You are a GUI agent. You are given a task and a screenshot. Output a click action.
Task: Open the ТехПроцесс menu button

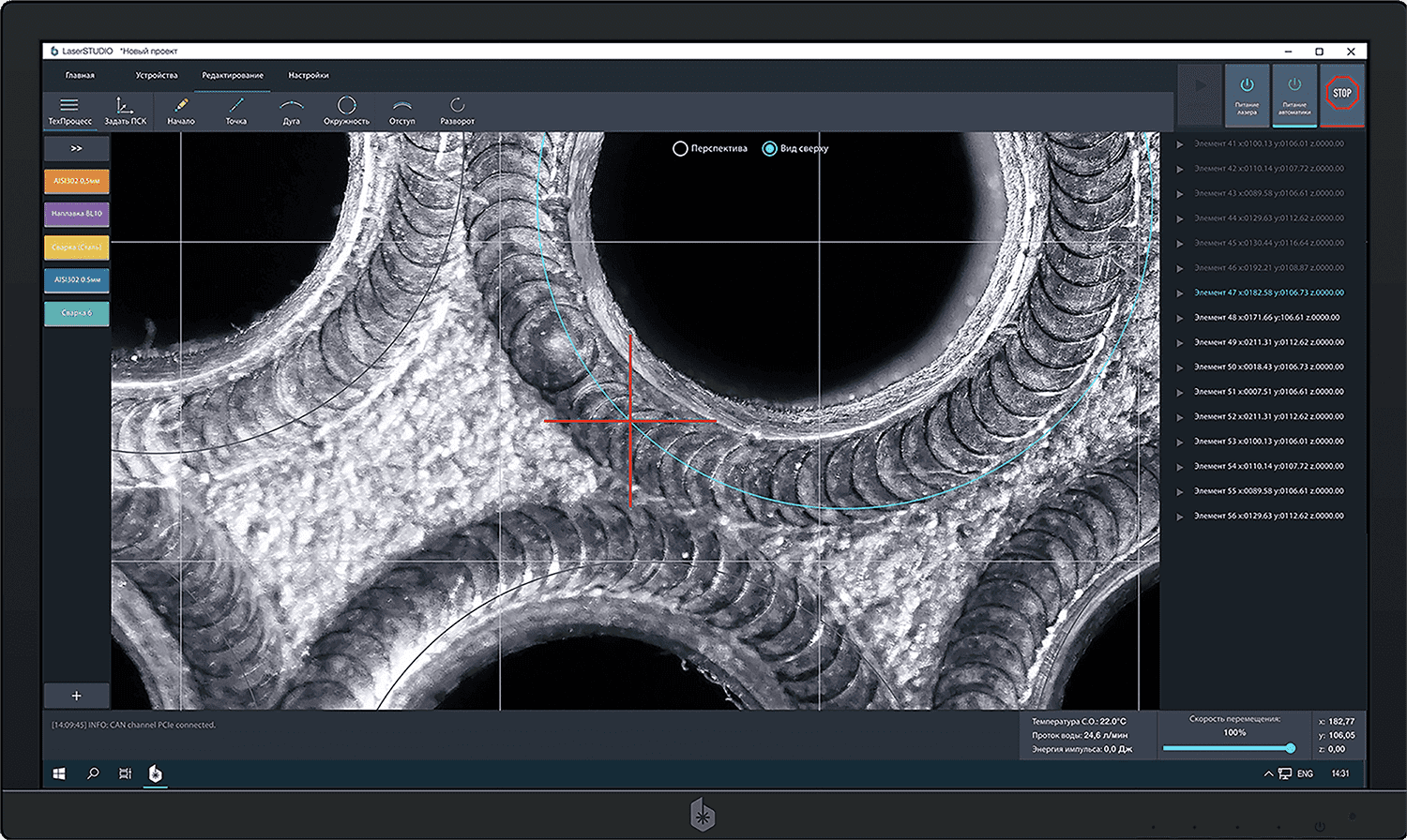(70, 111)
